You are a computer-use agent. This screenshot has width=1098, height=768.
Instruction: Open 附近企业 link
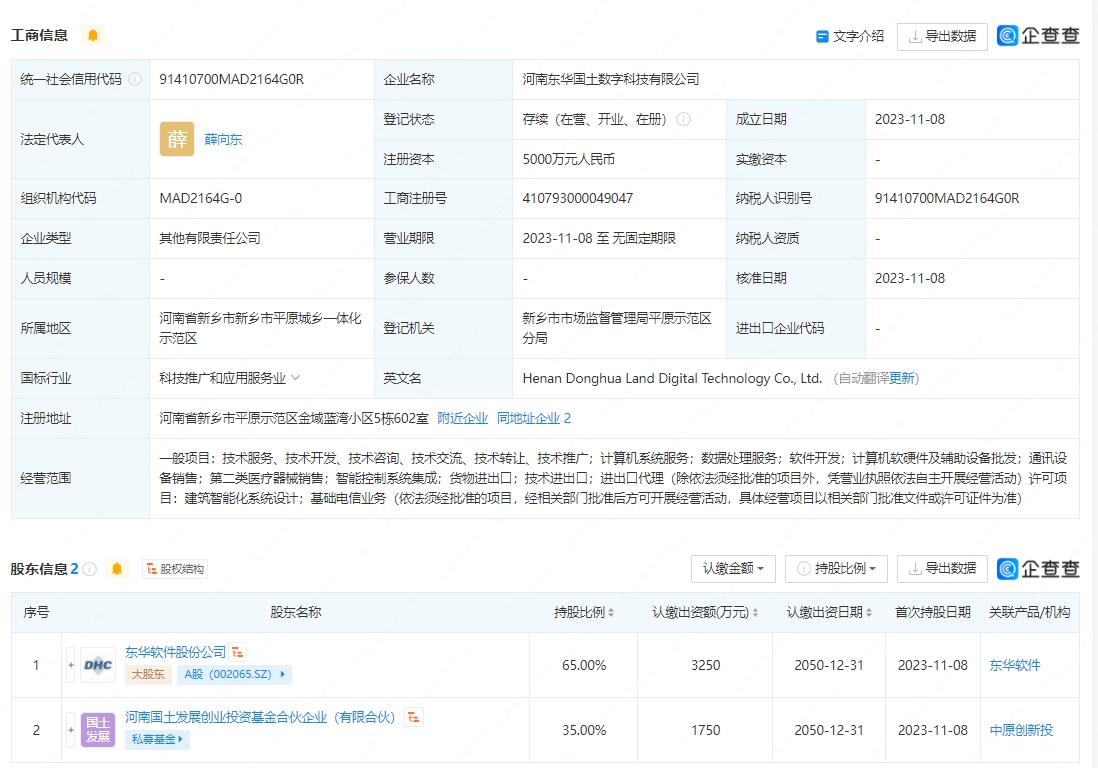click(x=462, y=418)
